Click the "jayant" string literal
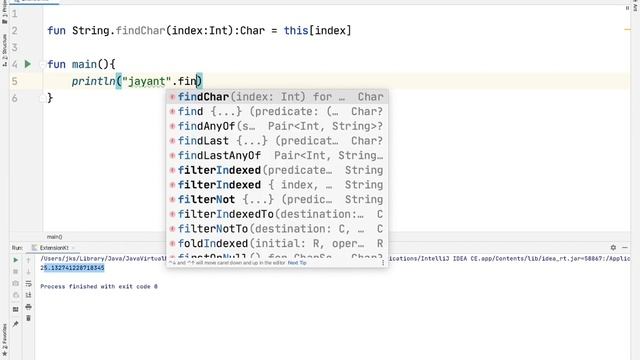This screenshot has width=640, height=360. 147,81
